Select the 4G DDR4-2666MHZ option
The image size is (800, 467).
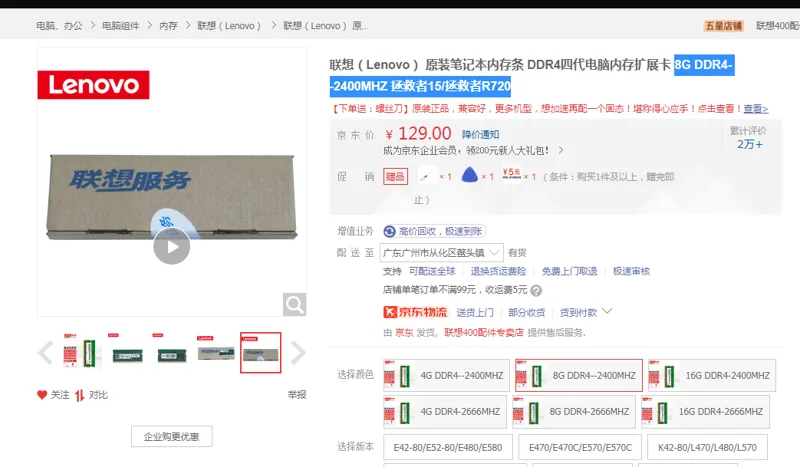point(445,411)
